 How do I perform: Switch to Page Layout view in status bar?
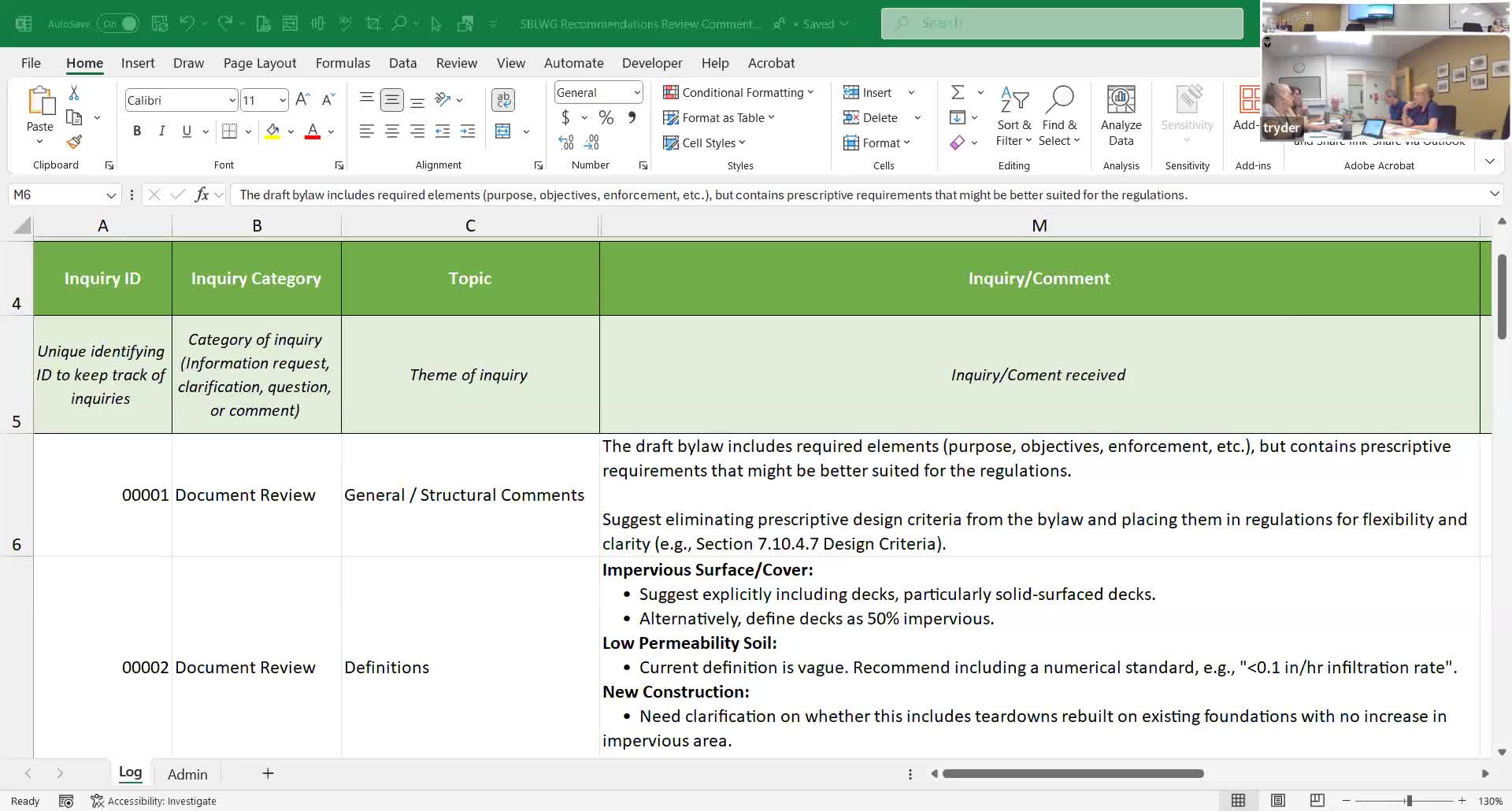[1277, 801]
